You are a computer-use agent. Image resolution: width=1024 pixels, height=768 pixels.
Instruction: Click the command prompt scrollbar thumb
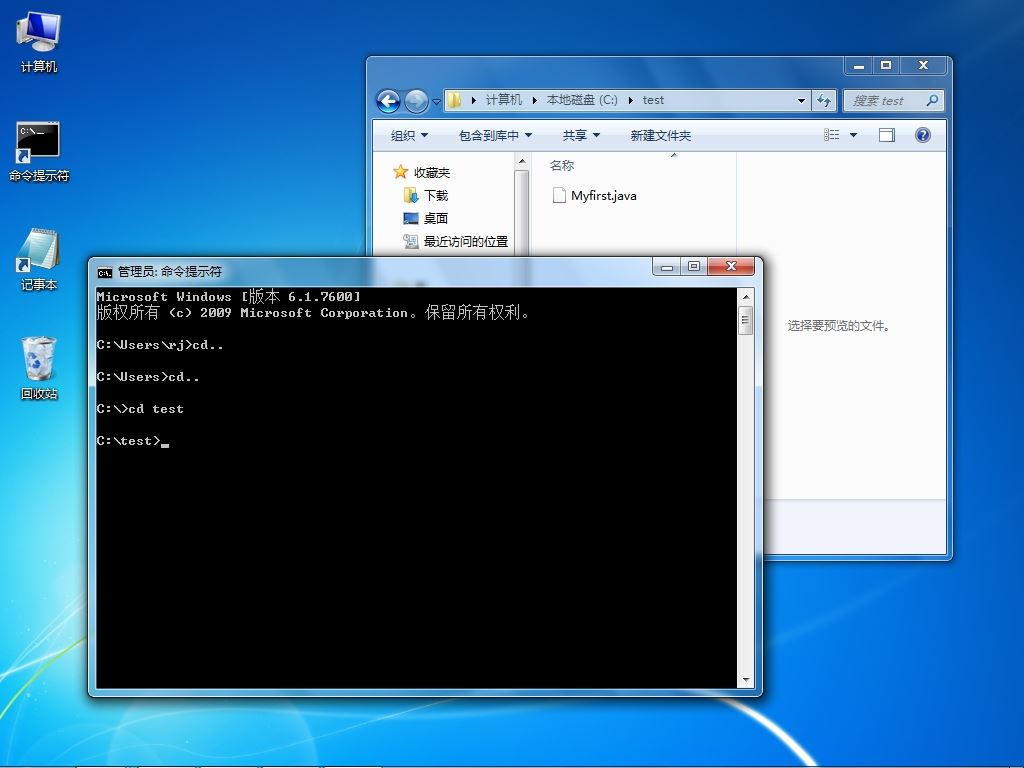[x=746, y=320]
